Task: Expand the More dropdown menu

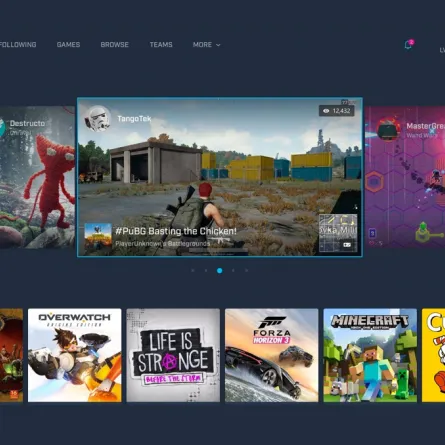Action: click(207, 45)
